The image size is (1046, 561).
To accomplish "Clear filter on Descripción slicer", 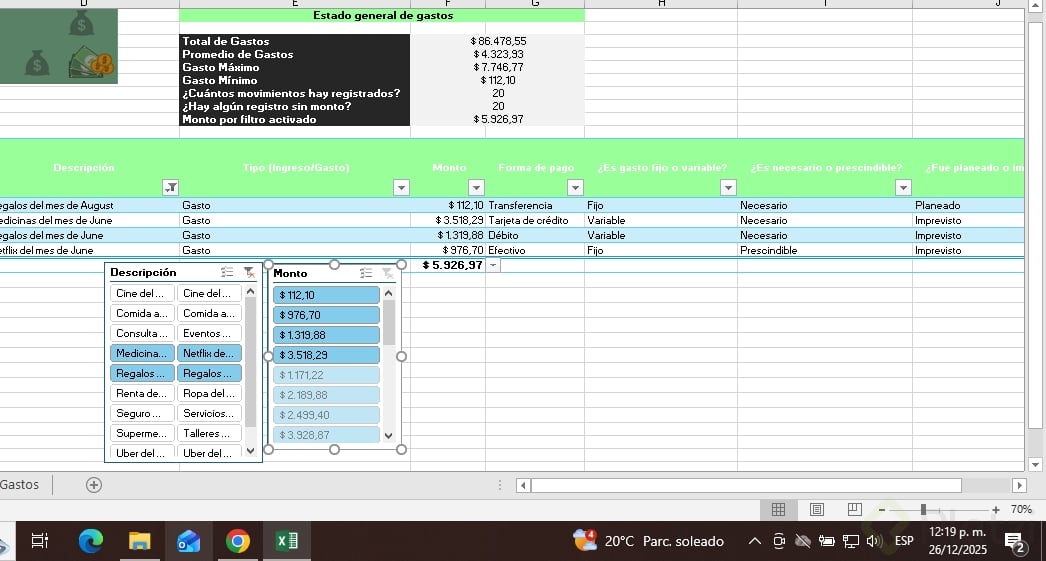I will 249,272.
